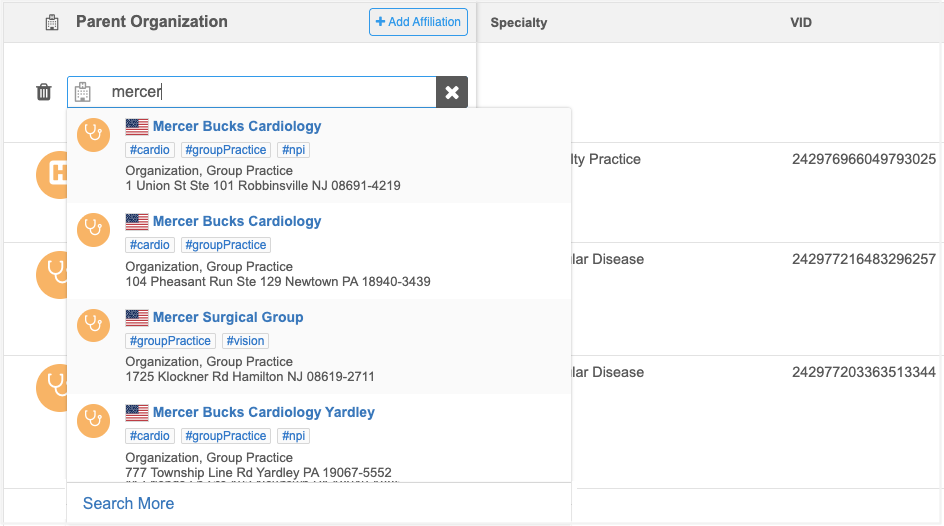Click the VID column header
Viewport: 944px width, 526px height.
point(801,22)
